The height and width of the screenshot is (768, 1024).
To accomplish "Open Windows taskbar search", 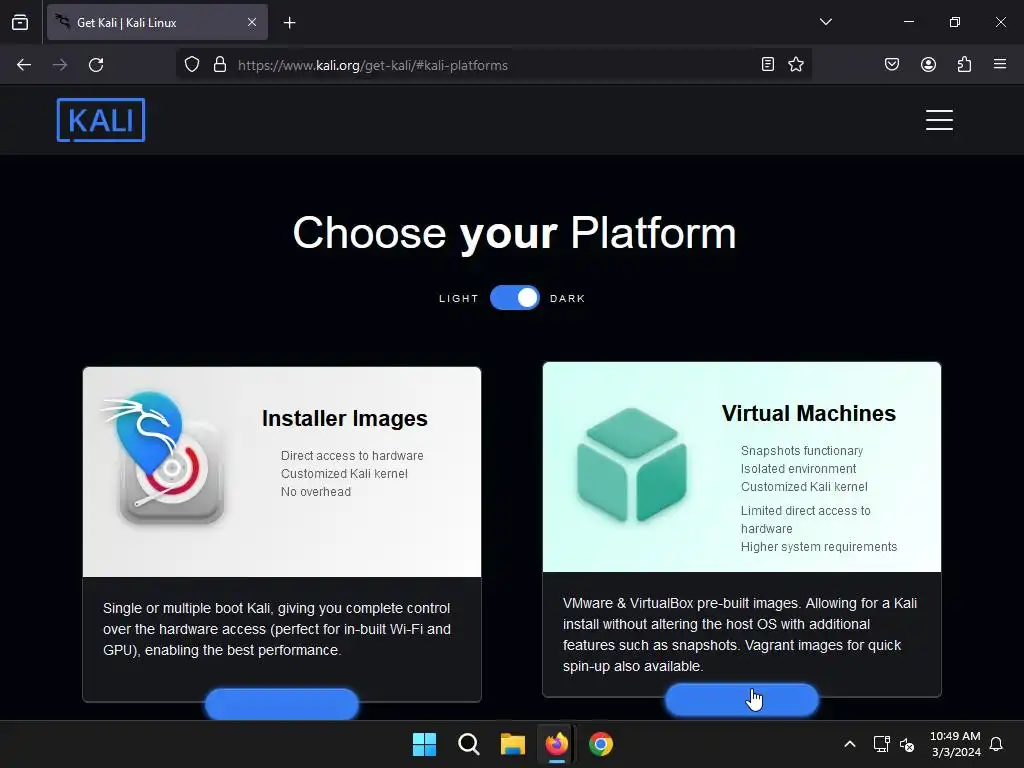I will (469, 744).
